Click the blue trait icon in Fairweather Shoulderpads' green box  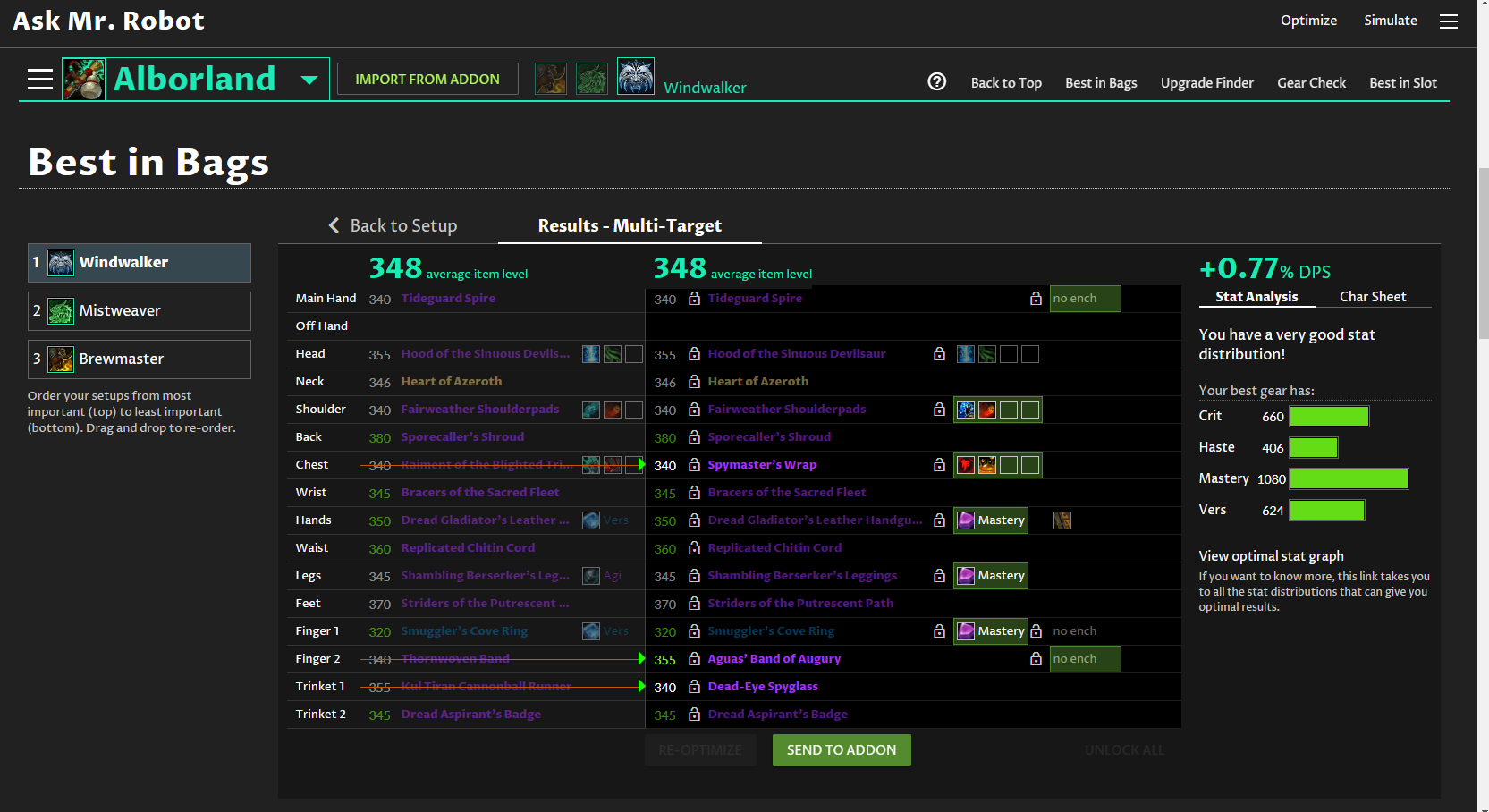click(x=966, y=410)
